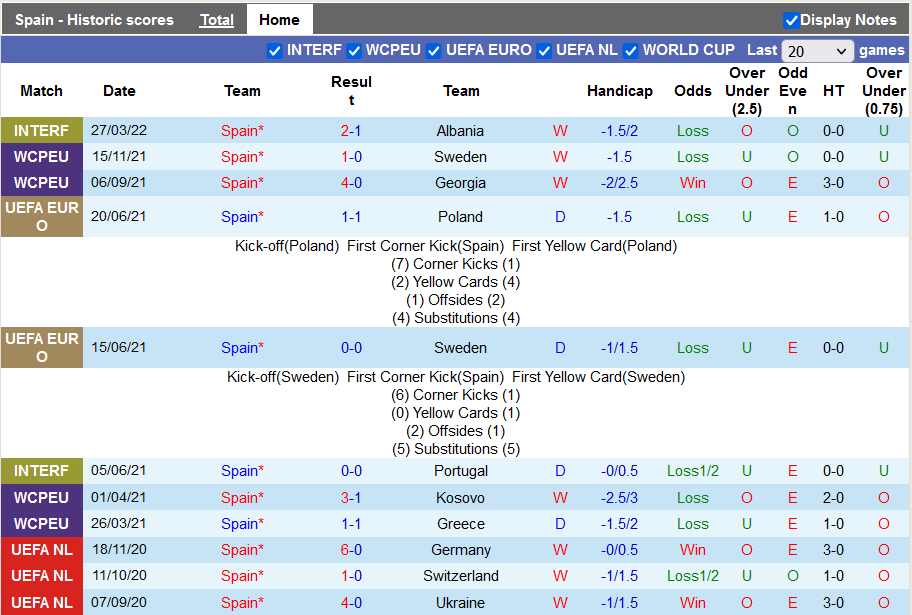Disable the UEFA EURO filter checkbox
912x615 pixels.
(434, 51)
